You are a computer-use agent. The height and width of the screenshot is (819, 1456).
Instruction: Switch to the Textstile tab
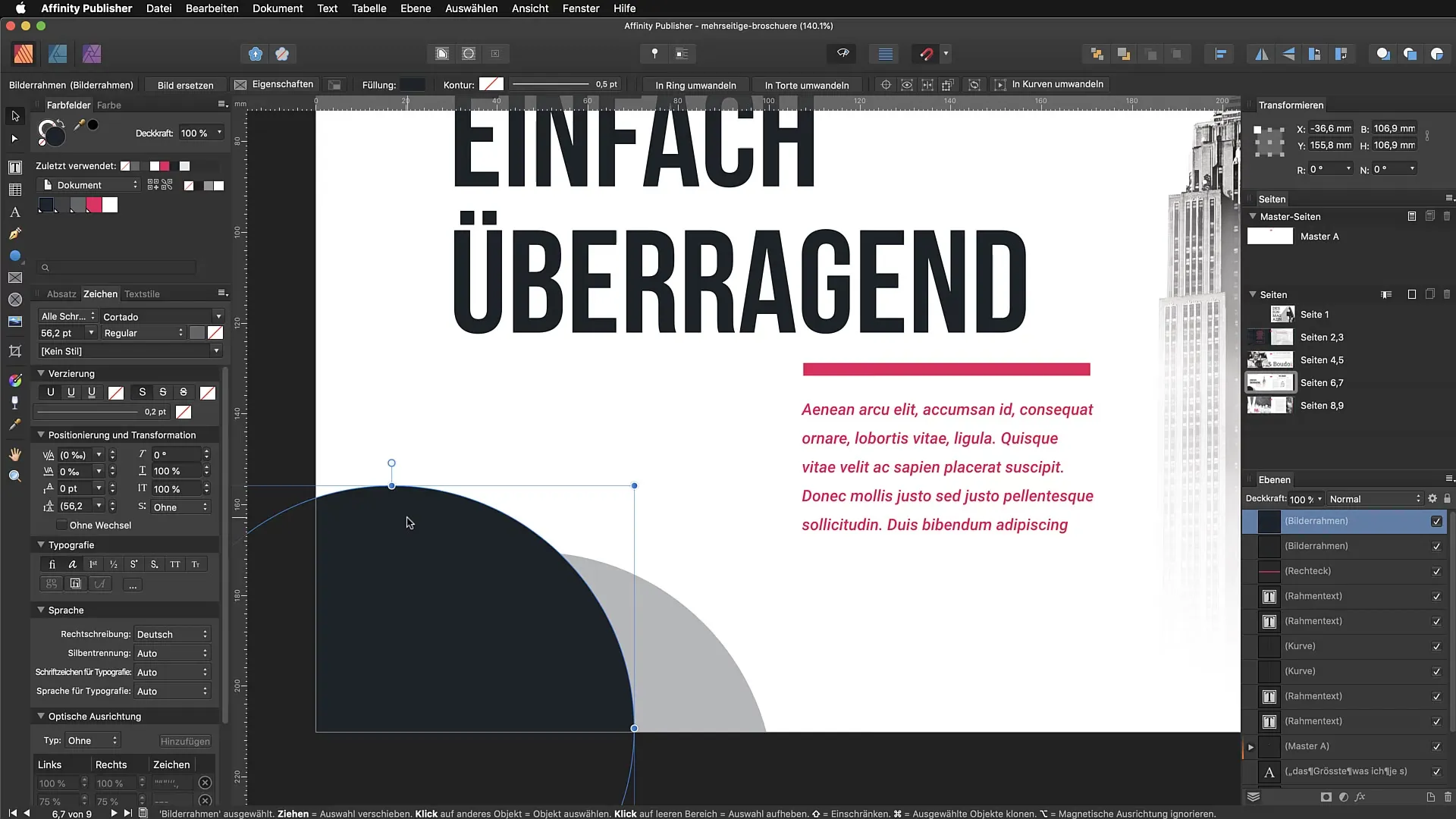tap(142, 294)
